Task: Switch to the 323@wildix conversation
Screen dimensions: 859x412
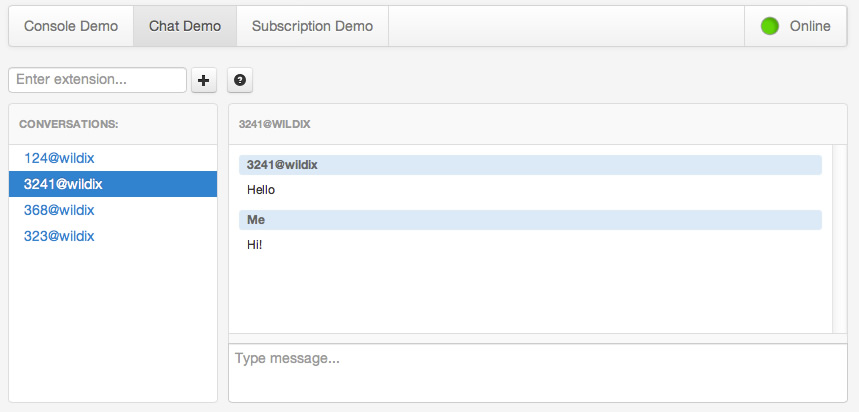Action: [x=59, y=236]
